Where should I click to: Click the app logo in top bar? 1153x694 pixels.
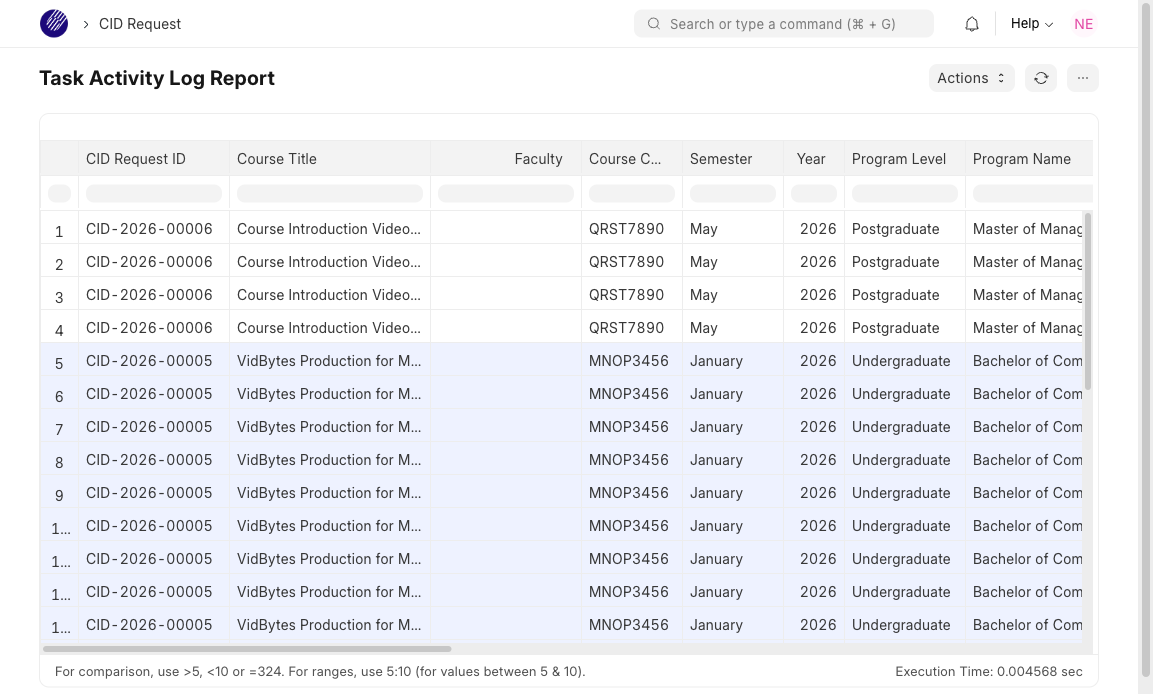[x=53, y=23]
